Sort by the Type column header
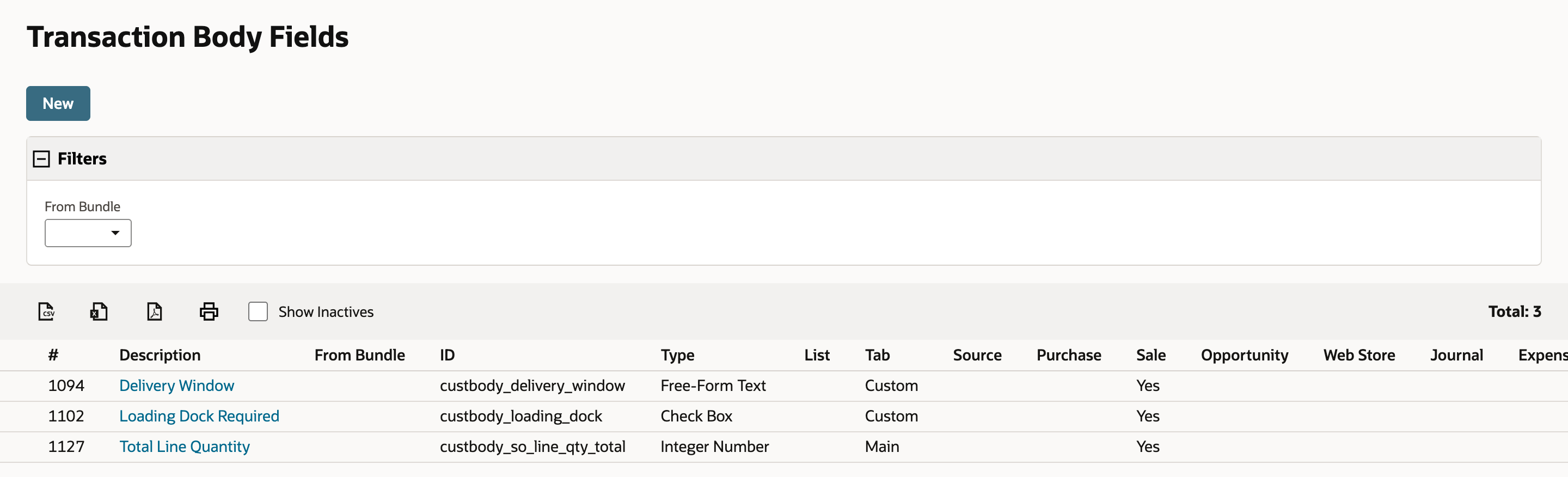 [677, 356]
